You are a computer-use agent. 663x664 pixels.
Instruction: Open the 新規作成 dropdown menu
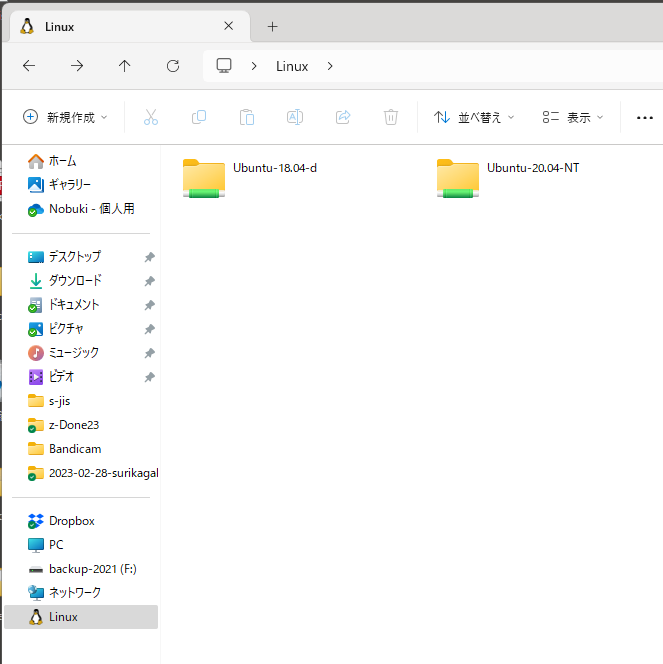(x=66, y=117)
